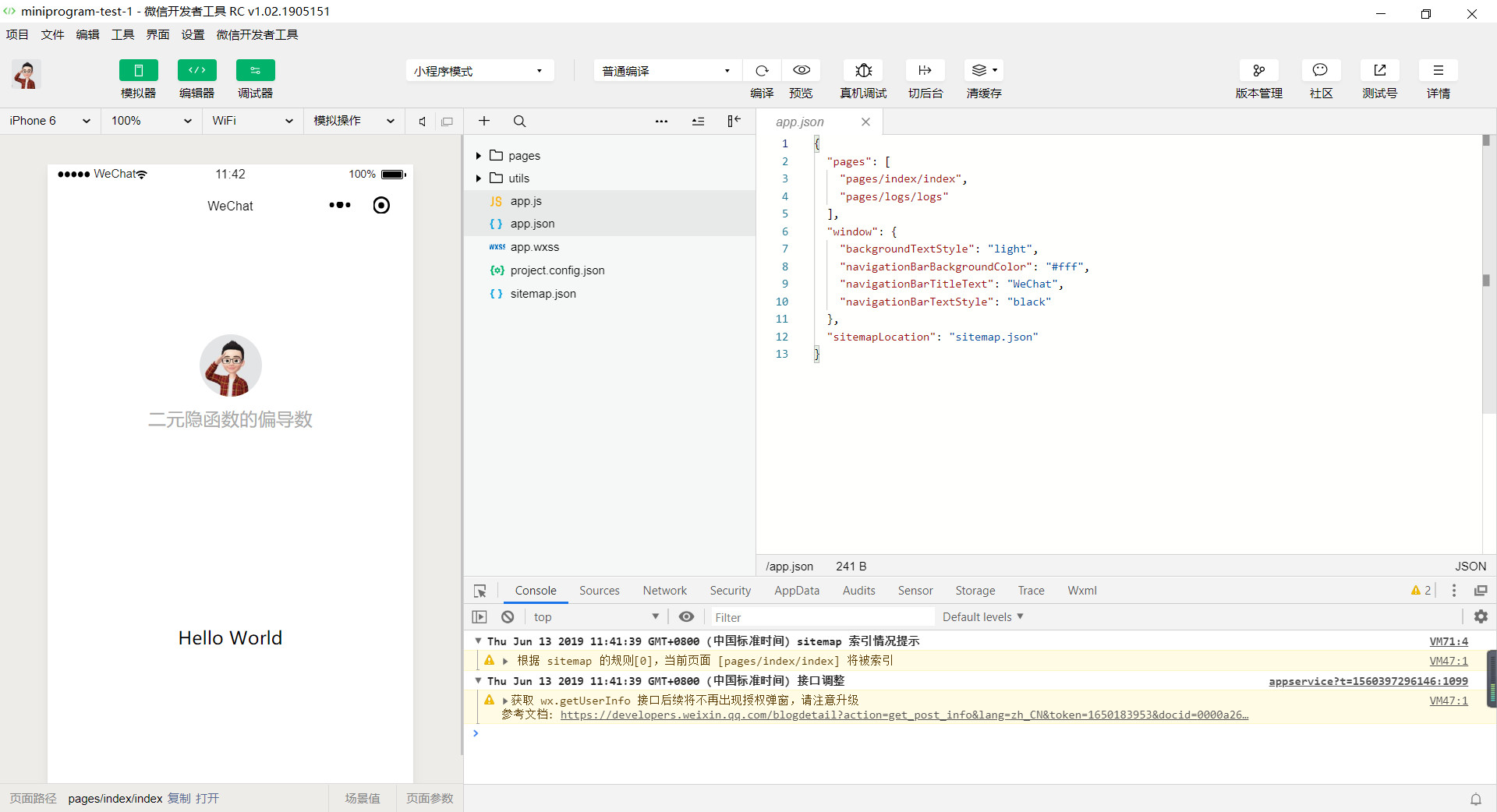Open the 100% zoom dropdown
1497x812 pixels.
[151, 121]
